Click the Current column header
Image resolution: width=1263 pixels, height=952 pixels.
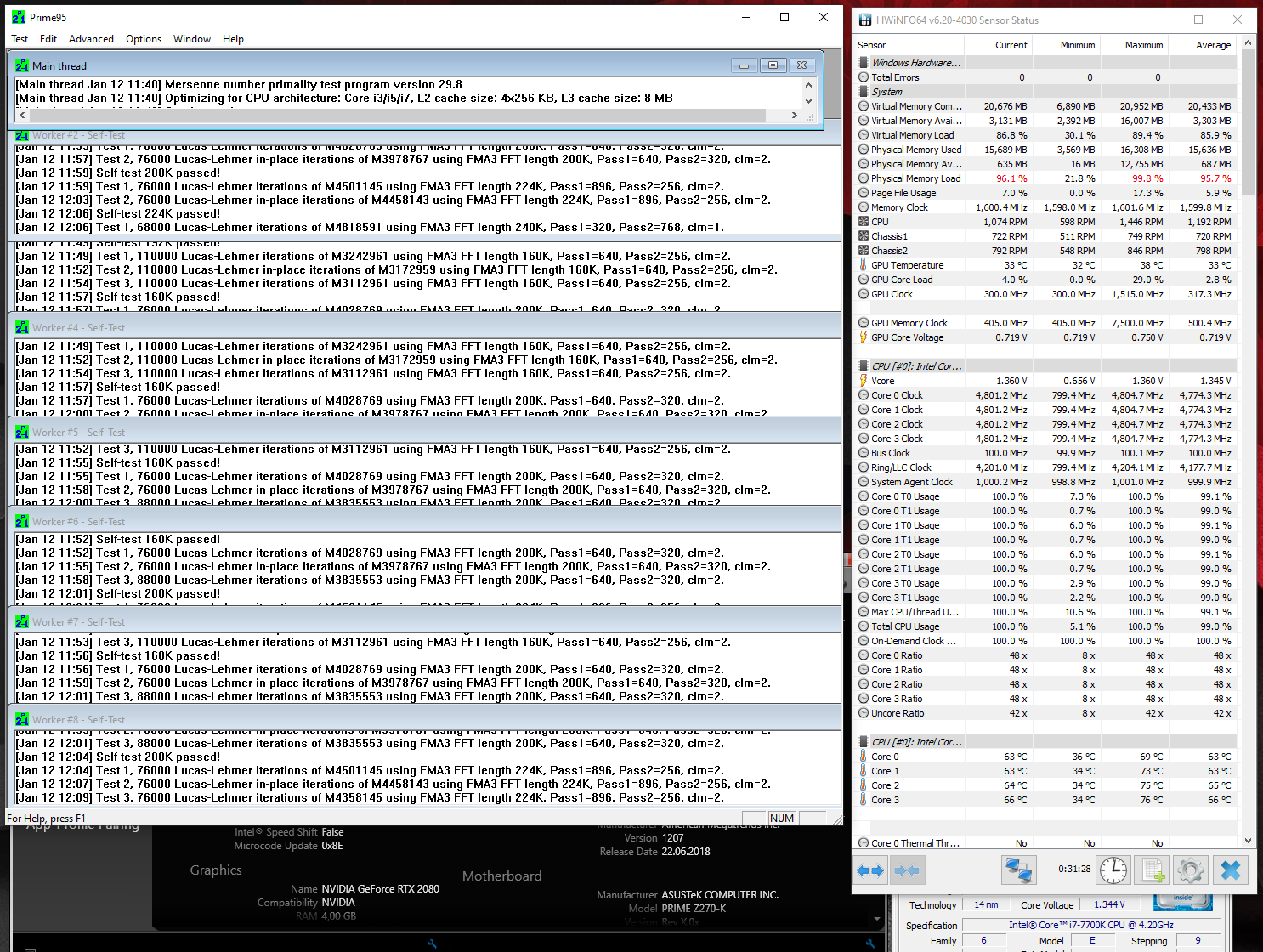coord(999,45)
